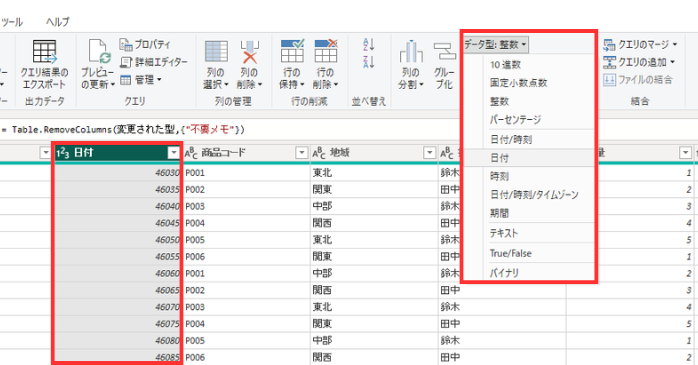Viewport: 698px width, 365px height.
Task: Open the データ型: 整数 dropdown
Action: coord(495,45)
